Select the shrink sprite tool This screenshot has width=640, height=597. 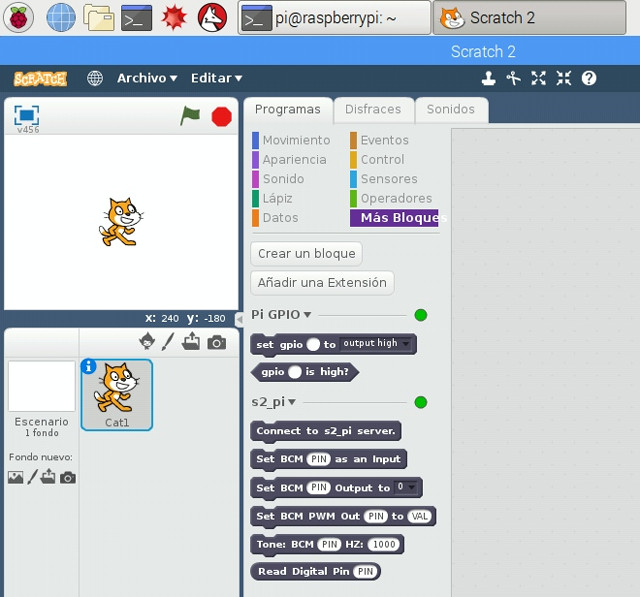point(564,78)
